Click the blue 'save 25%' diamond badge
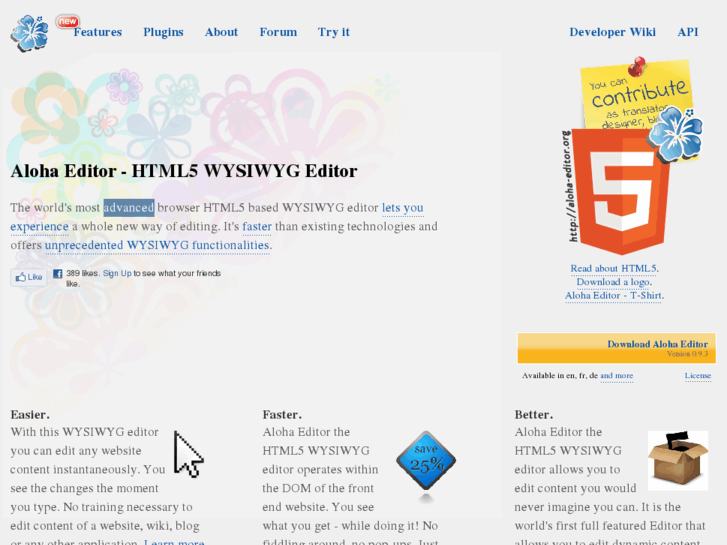Image resolution: width=727 pixels, height=545 pixels. click(426, 461)
